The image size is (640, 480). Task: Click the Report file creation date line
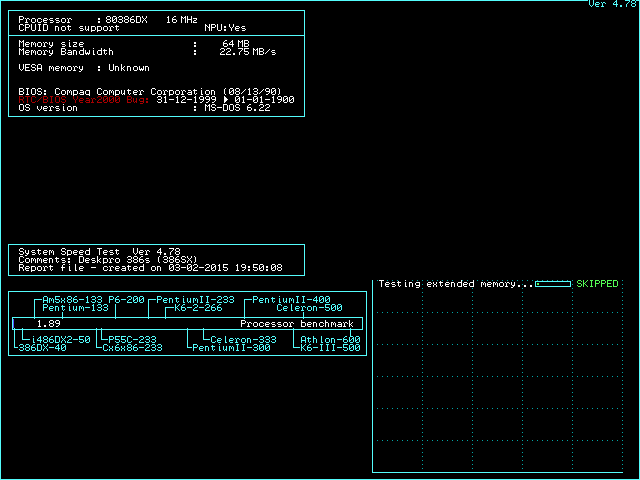click(x=150, y=268)
